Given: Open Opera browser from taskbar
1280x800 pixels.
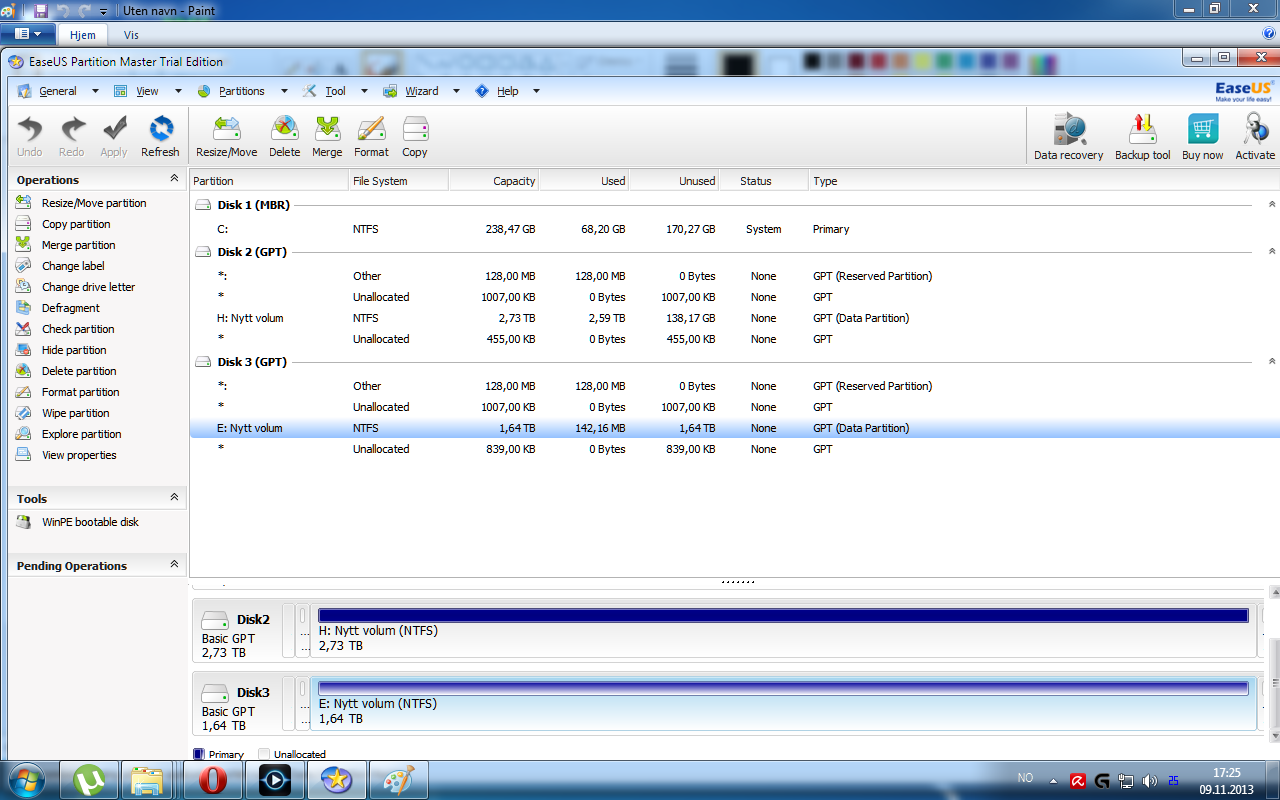Looking at the screenshot, I should point(213,779).
